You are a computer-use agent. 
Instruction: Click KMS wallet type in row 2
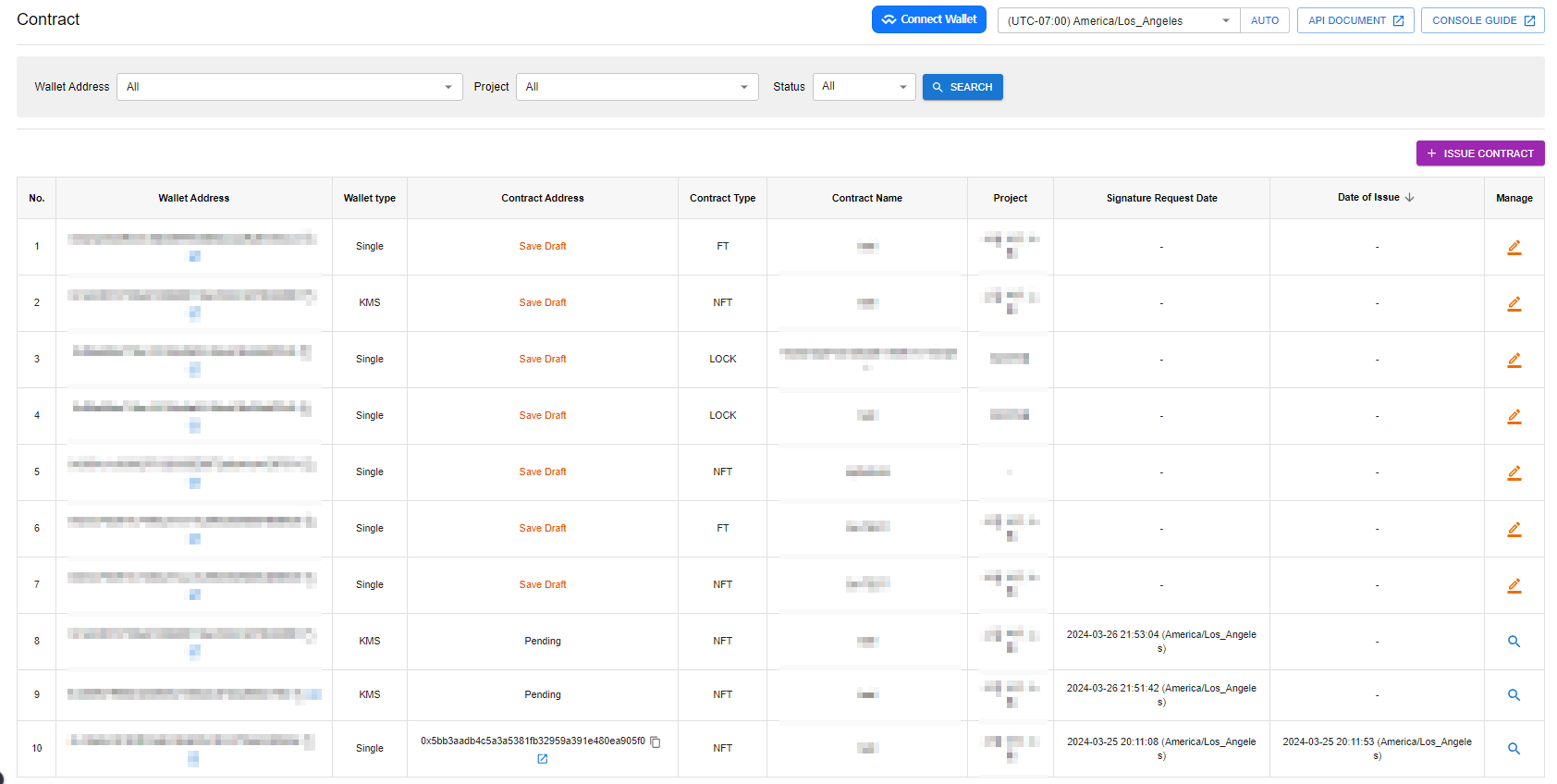tap(370, 303)
